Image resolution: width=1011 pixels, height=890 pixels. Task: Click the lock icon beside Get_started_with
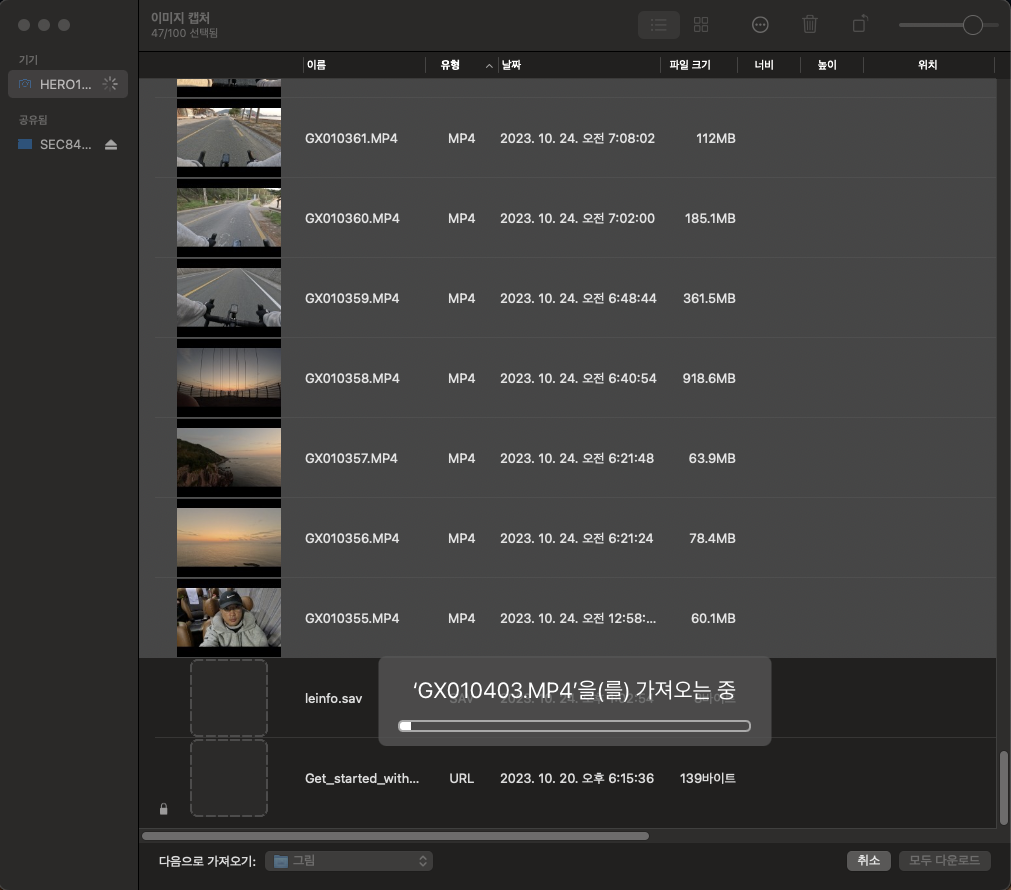tap(164, 809)
